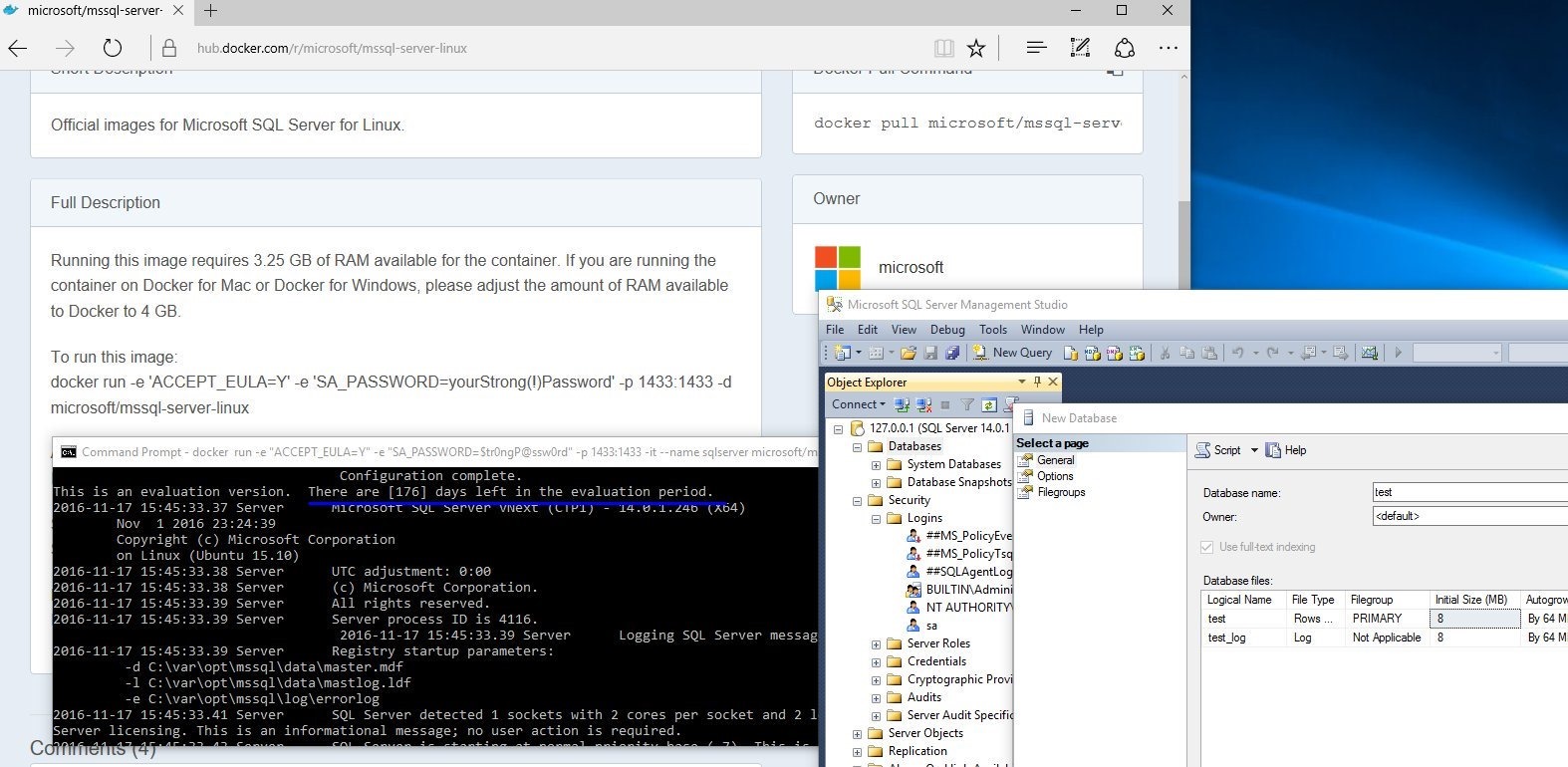
Task: Open Reading view in the browser
Action: (x=943, y=48)
